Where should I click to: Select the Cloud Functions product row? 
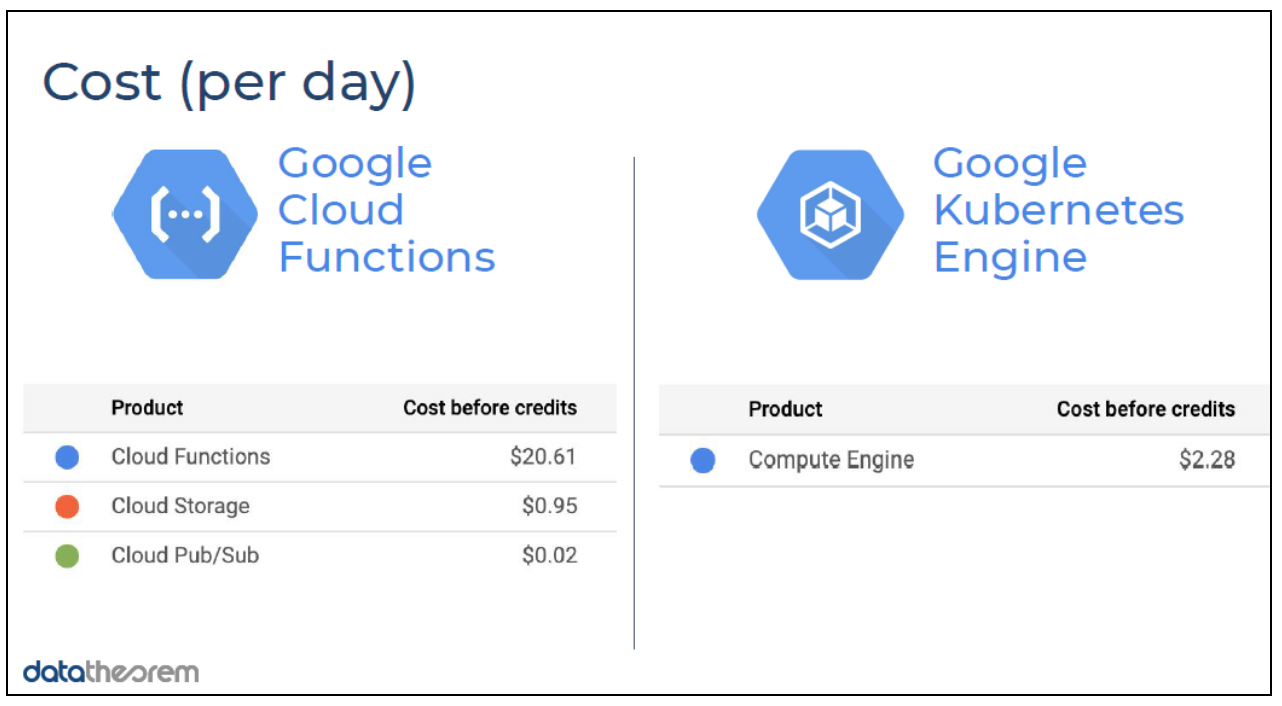320,457
